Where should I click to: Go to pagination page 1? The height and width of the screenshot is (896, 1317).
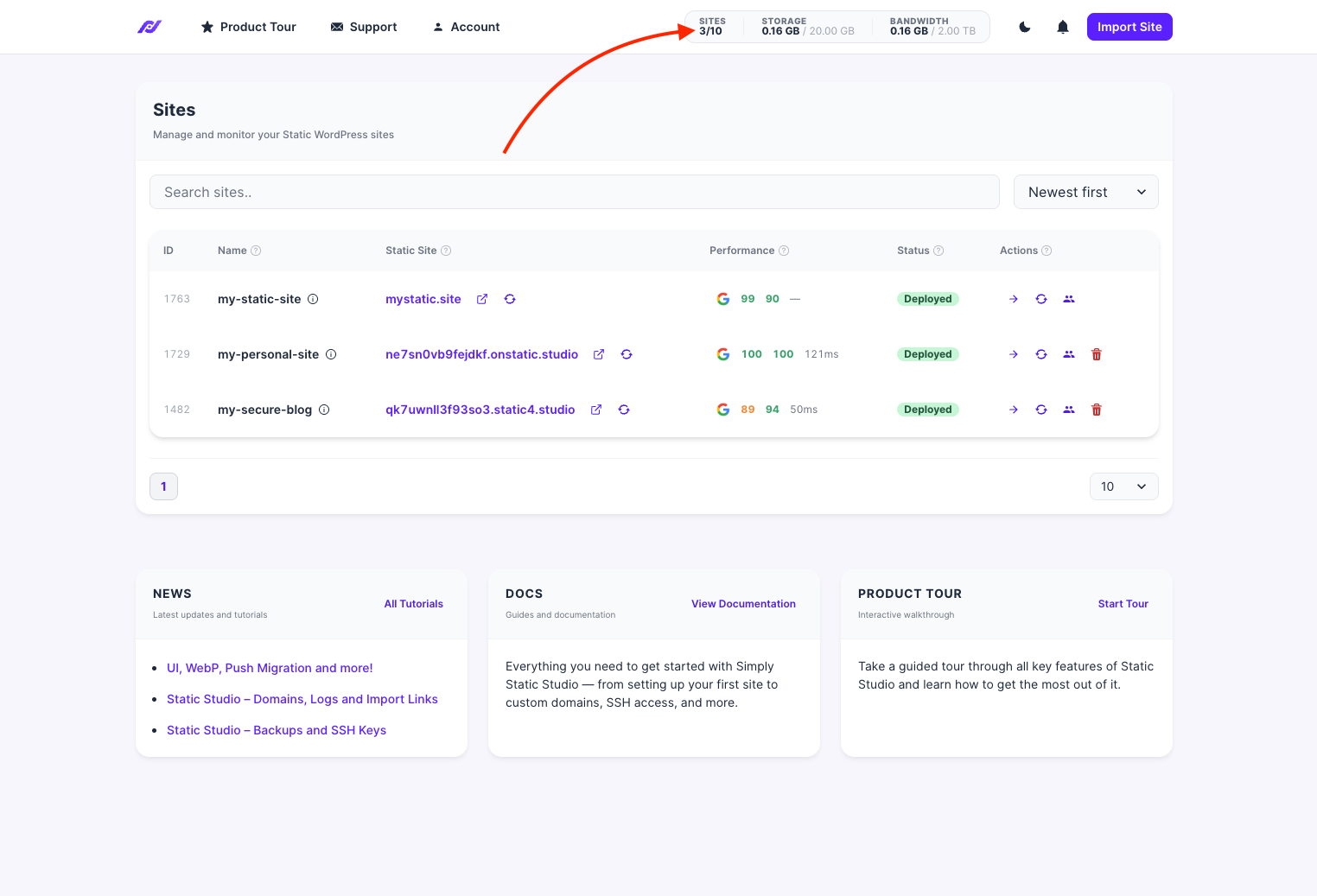(163, 486)
